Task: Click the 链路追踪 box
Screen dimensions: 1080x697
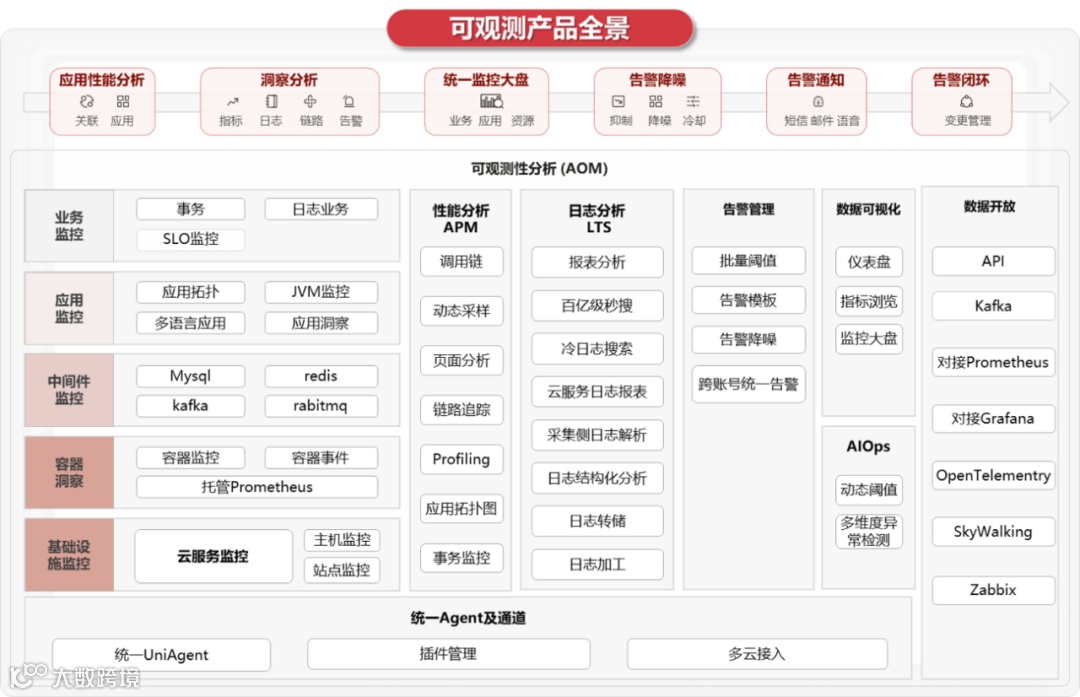Action: point(461,410)
